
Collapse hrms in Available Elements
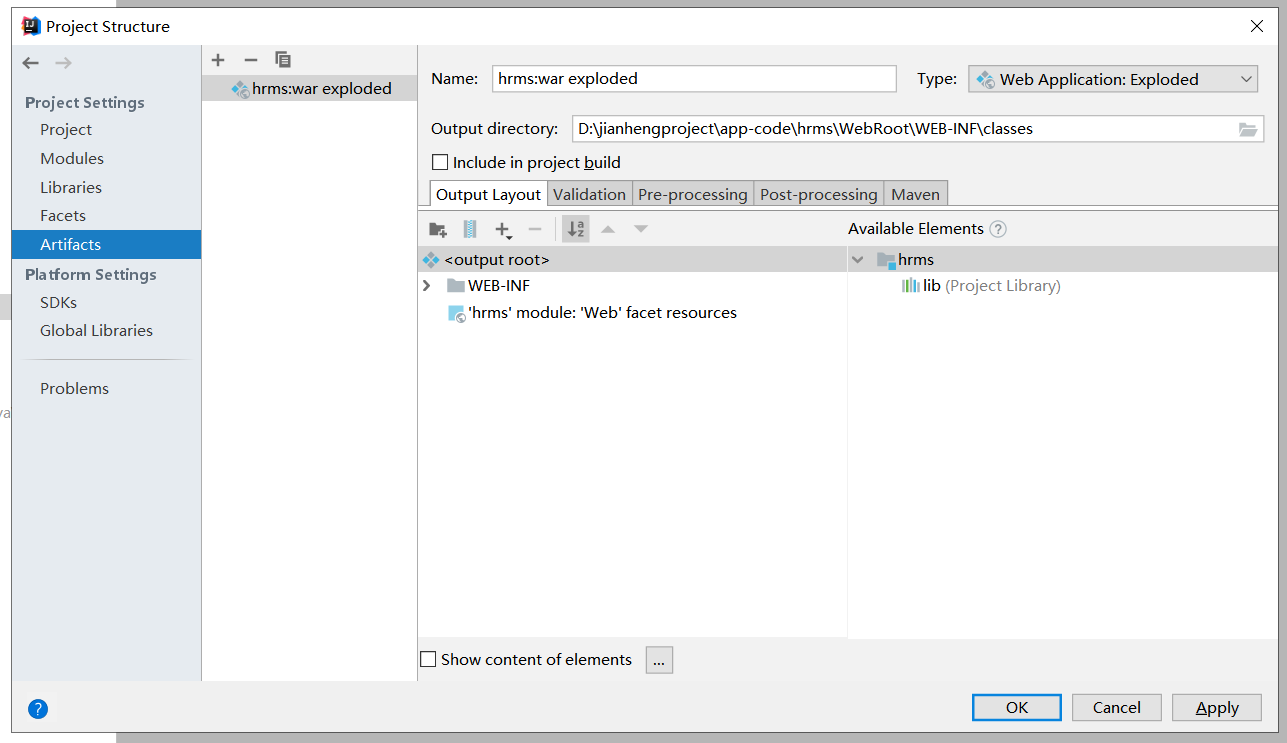(x=858, y=258)
